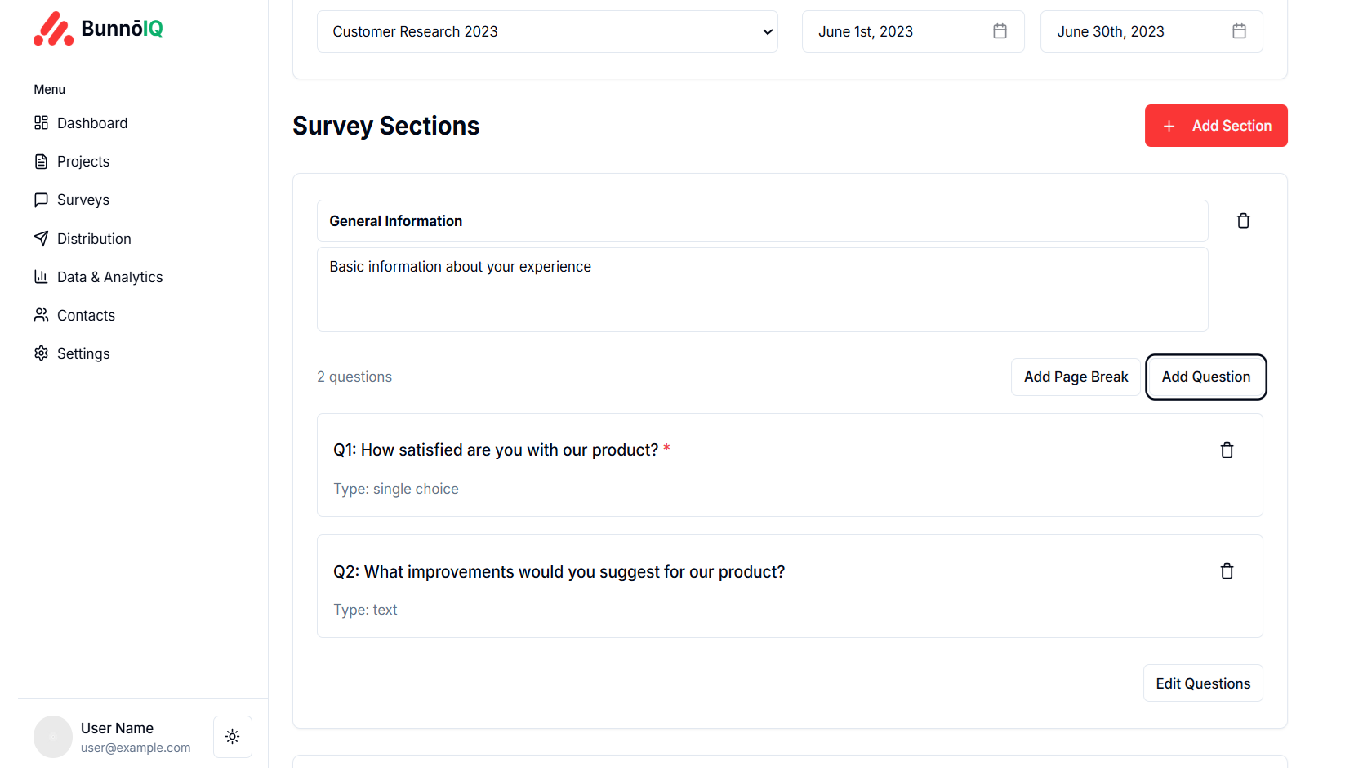Open the Dashboard from the sidebar
1354x768 pixels.
pos(91,122)
